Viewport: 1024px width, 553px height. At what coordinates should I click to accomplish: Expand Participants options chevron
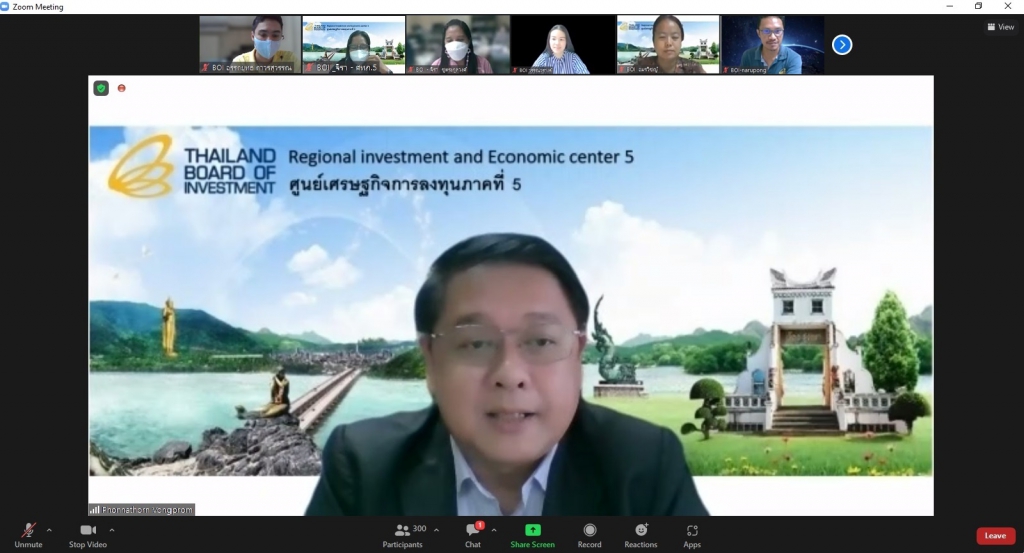click(436, 530)
